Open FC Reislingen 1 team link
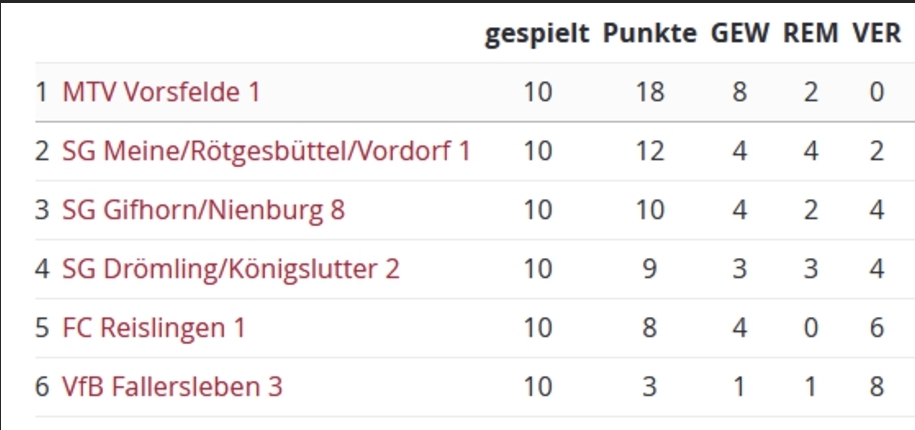The width and height of the screenshot is (915, 430). [x=154, y=328]
